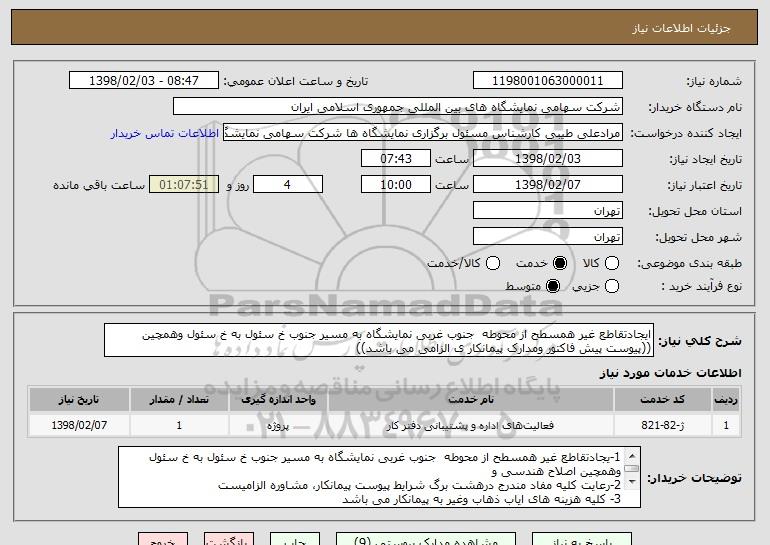770x545 pixels.
Task: Click the چاپ print button
Action: coord(295,540)
